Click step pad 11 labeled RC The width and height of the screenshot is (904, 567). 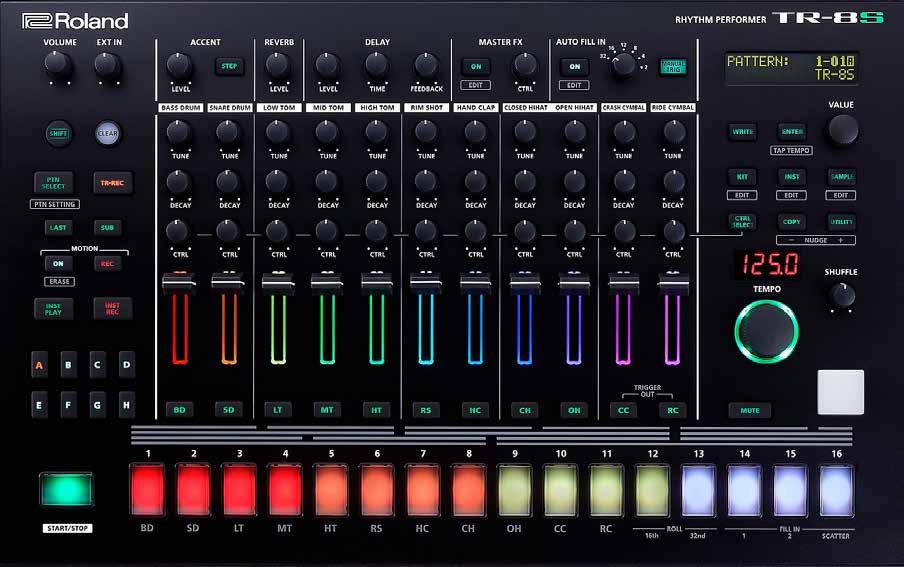[607, 489]
